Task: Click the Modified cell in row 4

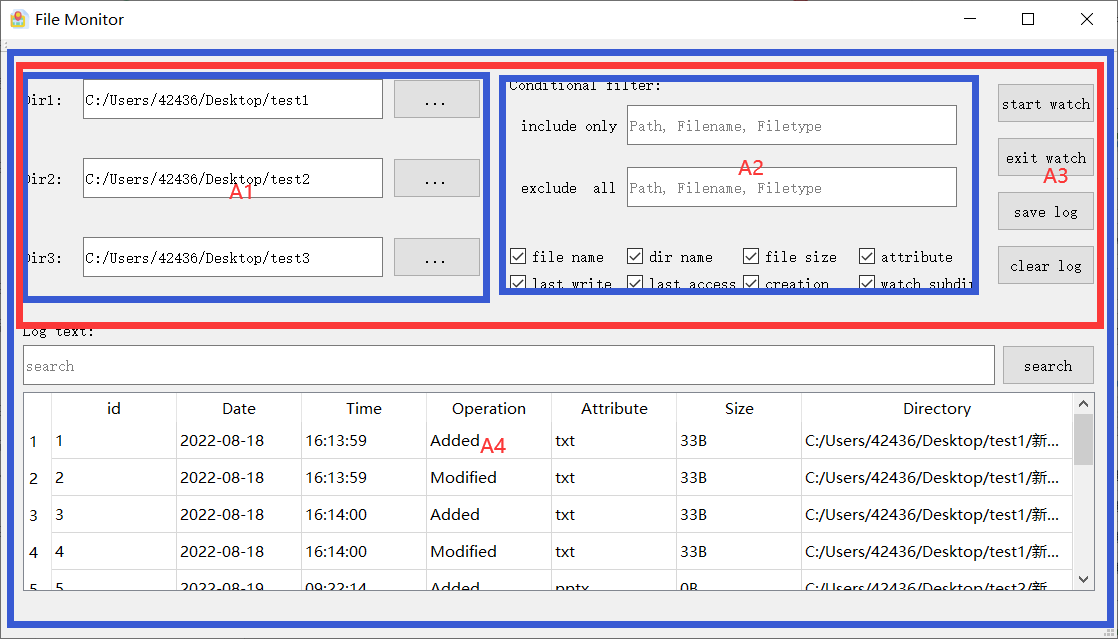Action: click(x=488, y=552)
